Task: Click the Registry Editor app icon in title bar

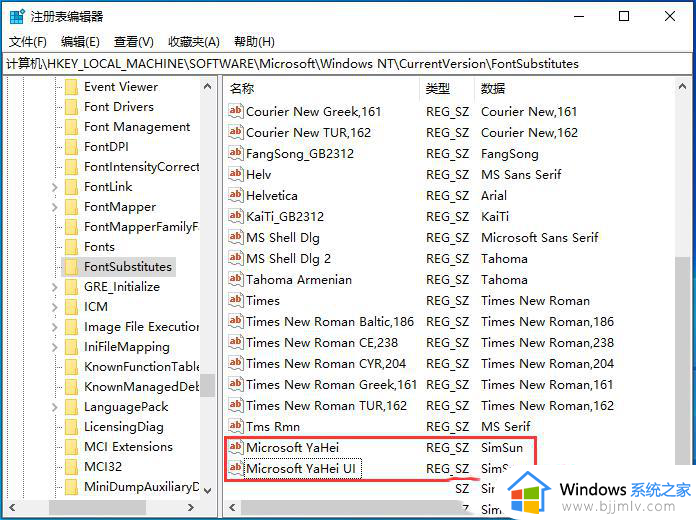Action: [17, 16]
